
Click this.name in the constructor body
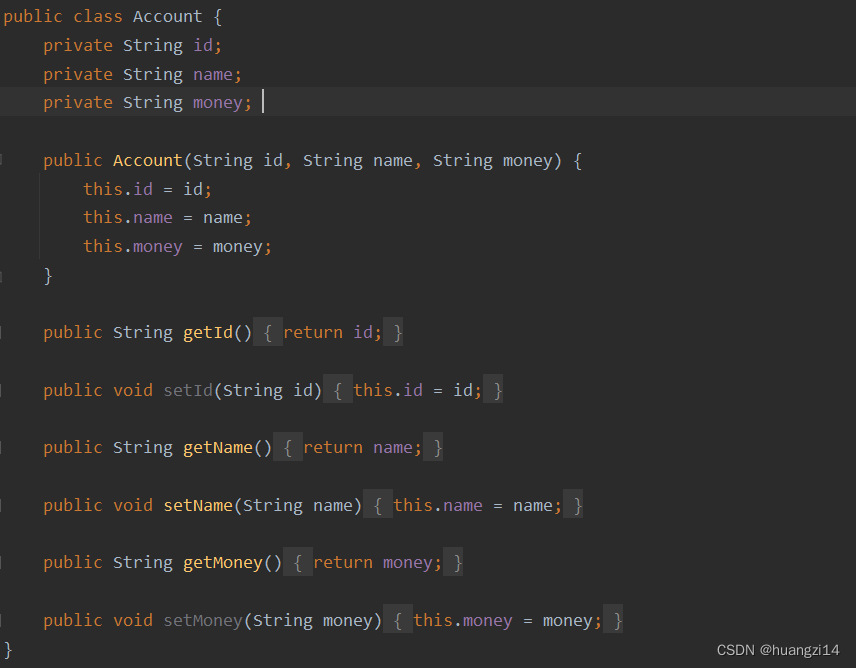coord(128,218)
